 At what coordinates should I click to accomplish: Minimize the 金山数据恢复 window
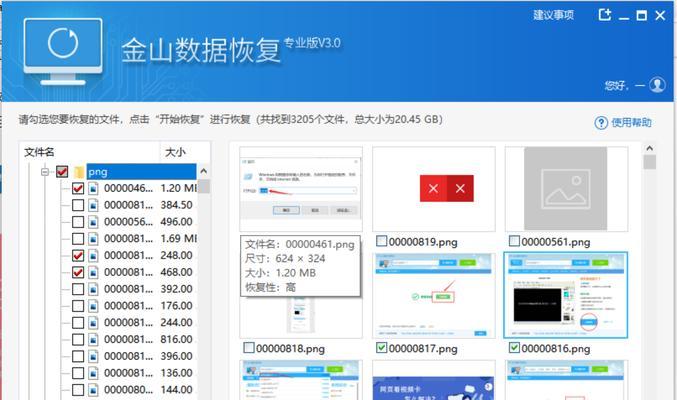[623, 16]
